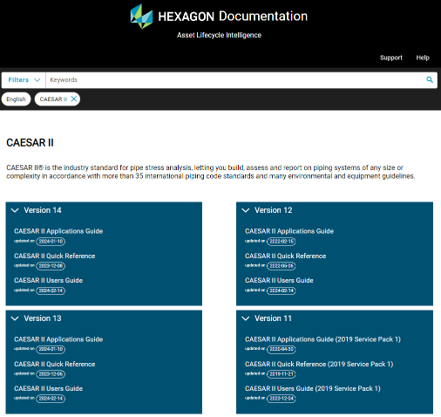This screenshot has width=441, height=417.
Task: Open the Support link in the header
Action: pos(391,58)
